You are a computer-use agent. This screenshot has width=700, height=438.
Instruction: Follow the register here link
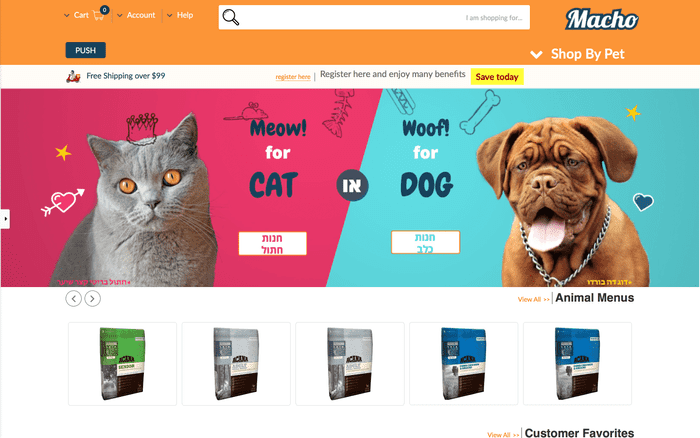[293, 77]
